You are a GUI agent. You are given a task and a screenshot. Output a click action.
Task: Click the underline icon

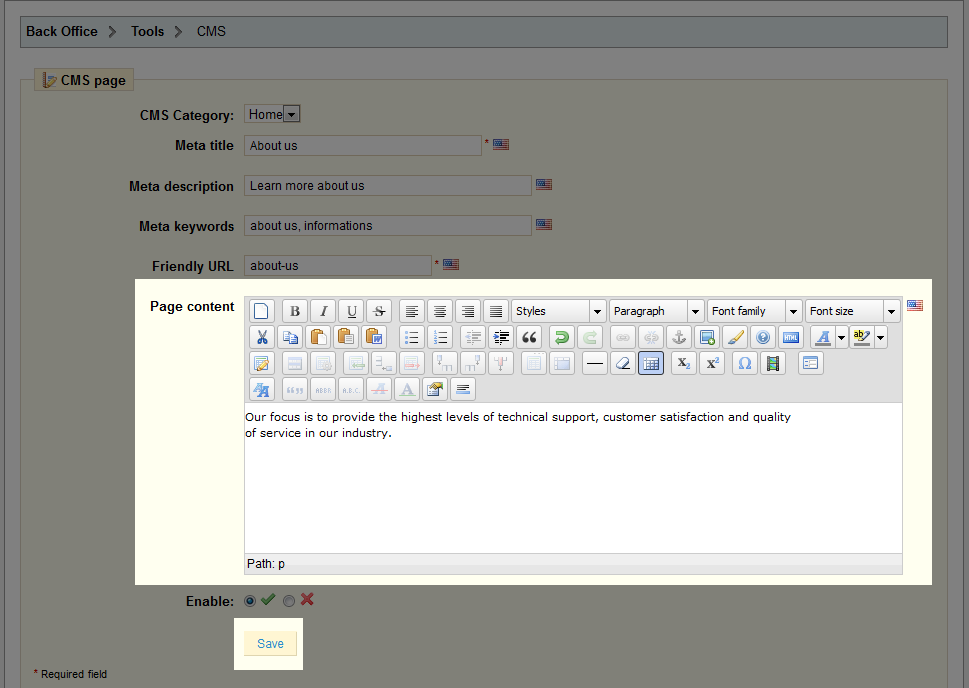tap(350, 311)
